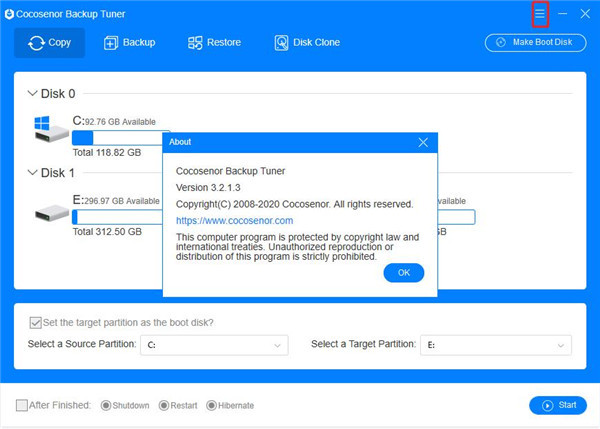Enable the After Finished checkbox
600x429 pixels.
point(22,405)
